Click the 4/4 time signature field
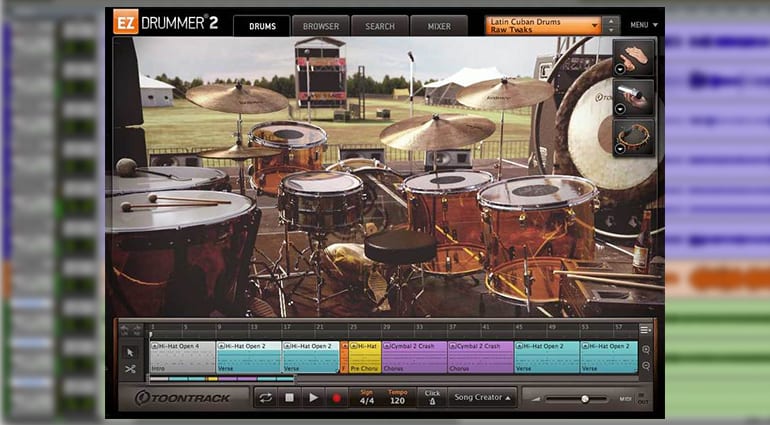Viewport: 770px width, 425px height. click(x=366, y=397)
